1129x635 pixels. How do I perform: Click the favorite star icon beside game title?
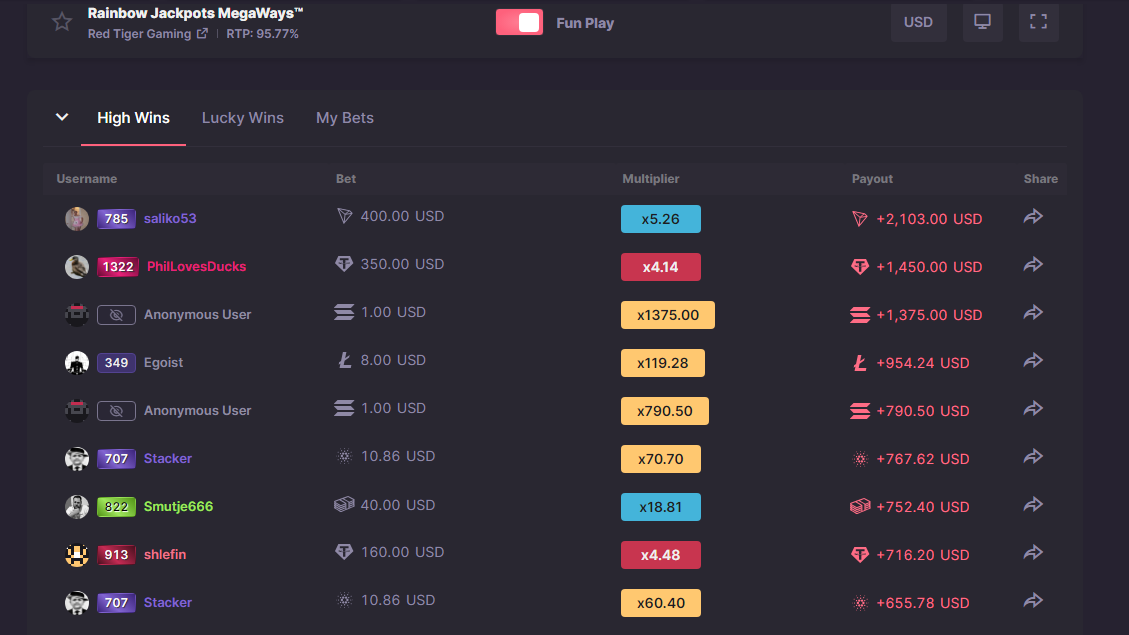[62, 22]
